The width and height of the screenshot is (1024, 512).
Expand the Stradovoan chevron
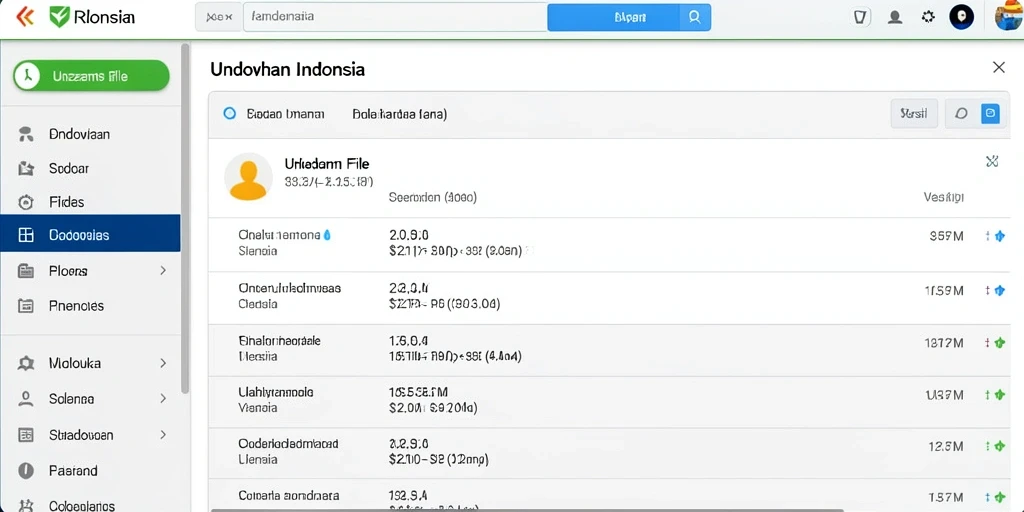click(x=163, y=434)
